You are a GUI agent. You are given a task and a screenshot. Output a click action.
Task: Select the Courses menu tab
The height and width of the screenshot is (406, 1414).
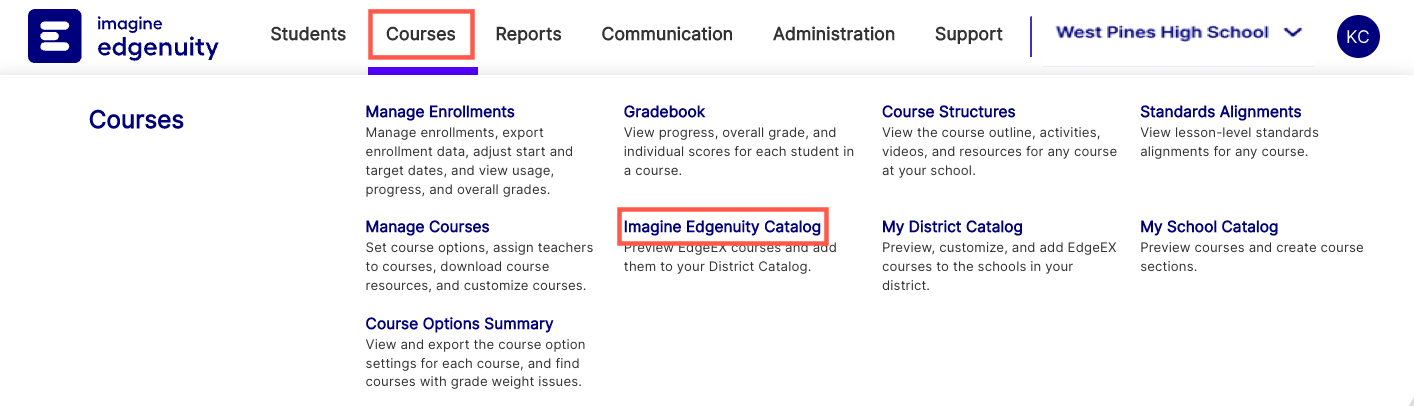pos(421,34)
